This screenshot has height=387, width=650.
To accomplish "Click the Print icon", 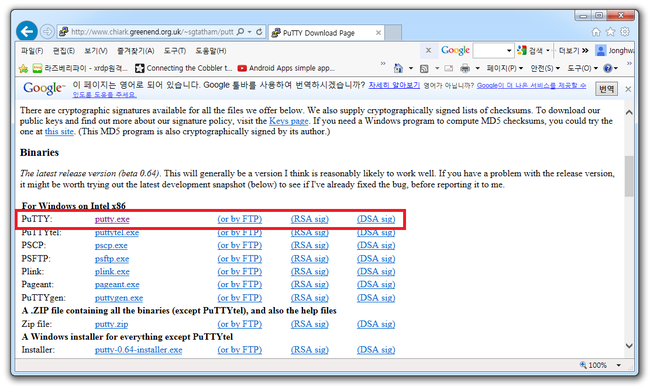I will coord(465,68).
